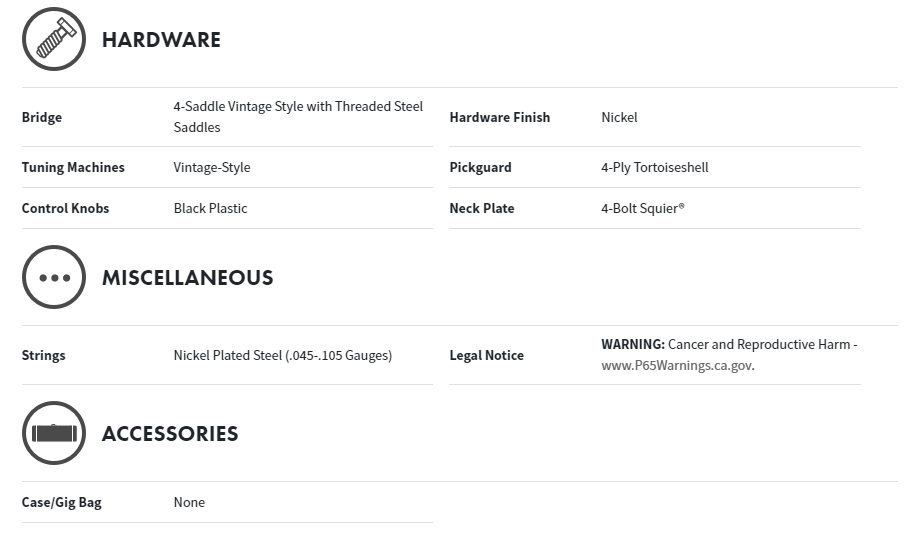Select the Hardware Finish label
The width and height of the screenshot is (916, 537).
pos(499,117)
